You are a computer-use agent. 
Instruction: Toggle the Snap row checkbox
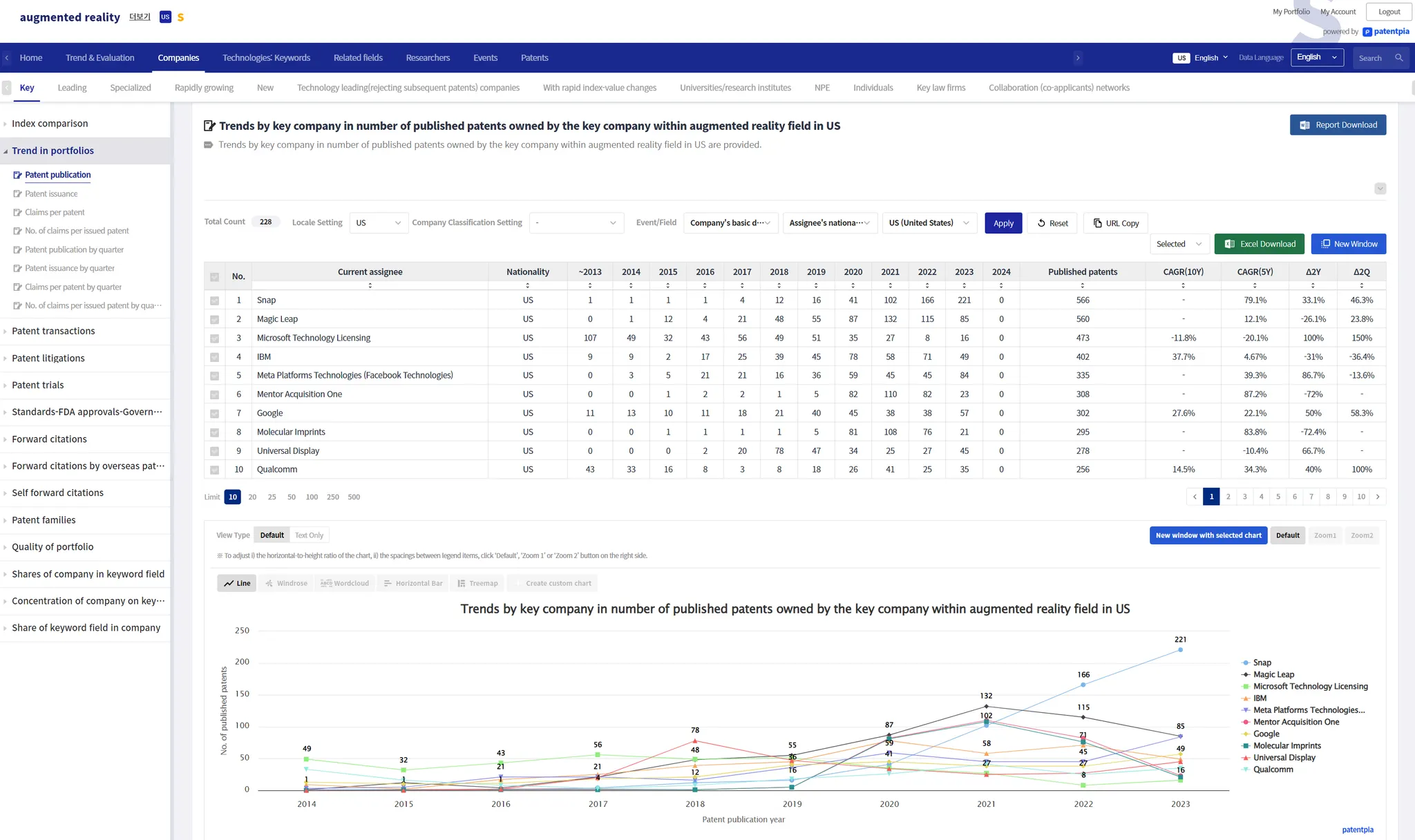tap(214, 300)
